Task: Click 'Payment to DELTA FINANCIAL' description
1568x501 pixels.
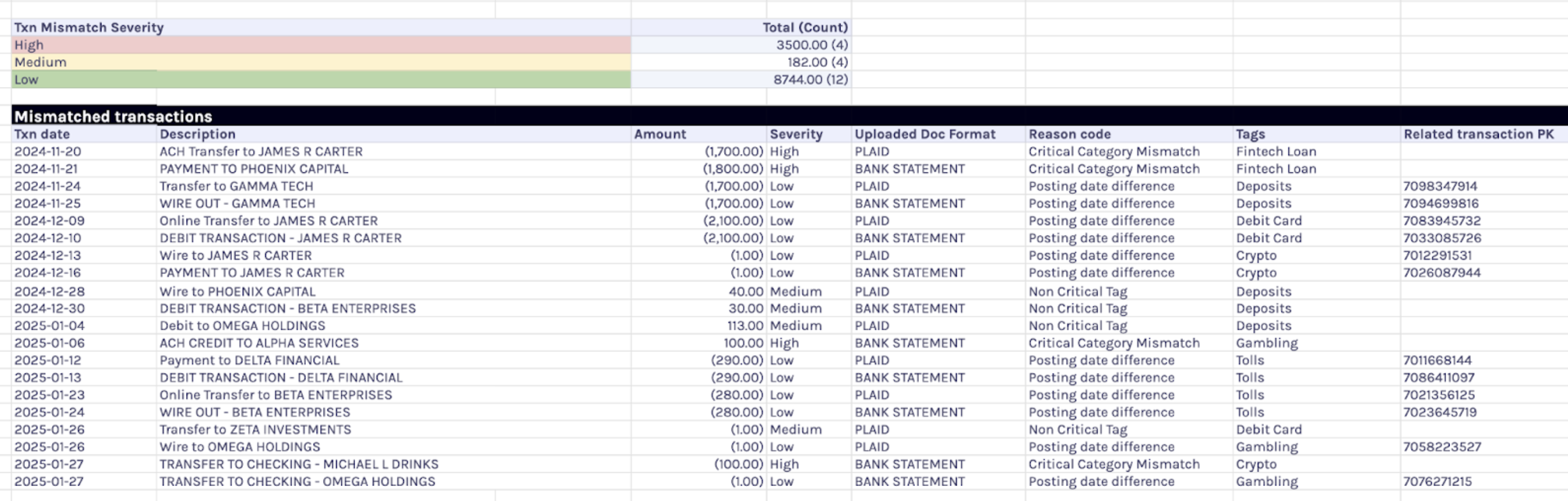Action: click(394, 360)
